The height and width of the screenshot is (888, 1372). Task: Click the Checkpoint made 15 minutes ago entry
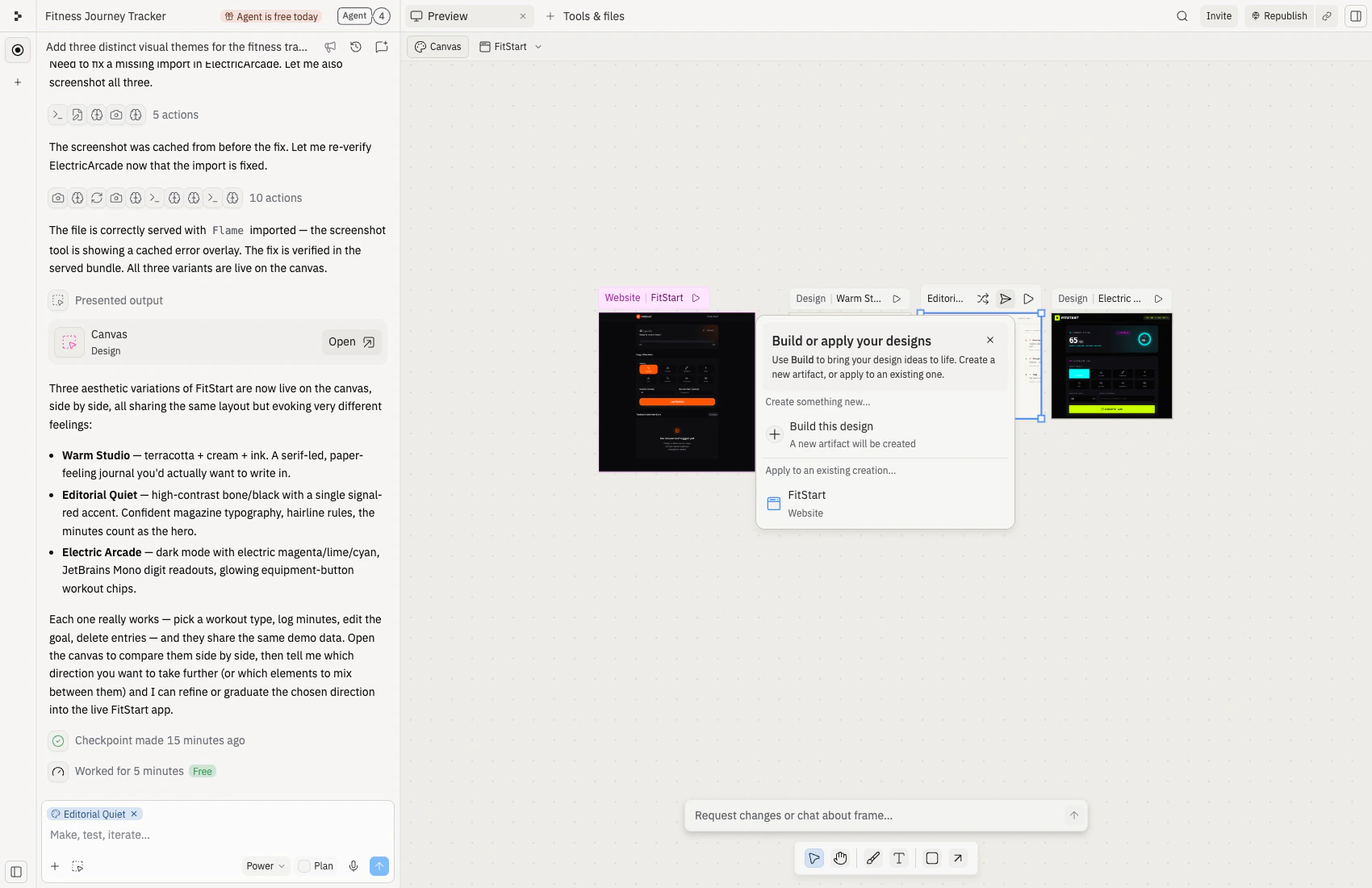point(160,740)
